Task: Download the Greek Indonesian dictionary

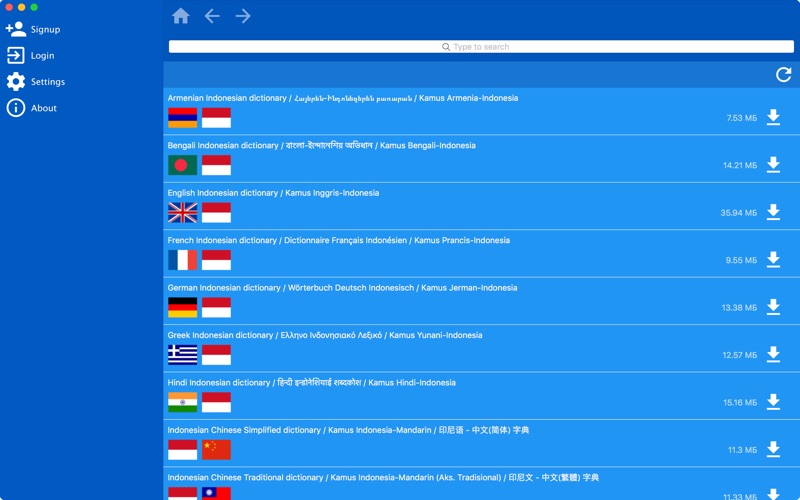Action: click(x=773, y=355)
